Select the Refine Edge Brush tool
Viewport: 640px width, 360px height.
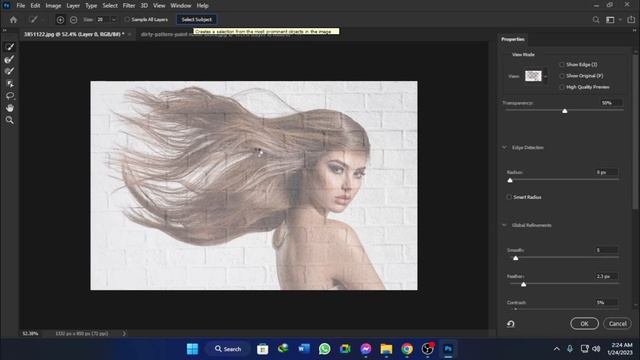coord(10,59)
